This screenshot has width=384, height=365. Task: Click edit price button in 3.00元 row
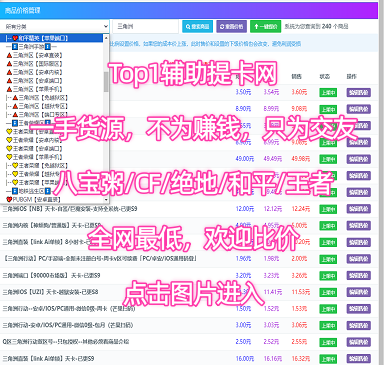[359, 326]
